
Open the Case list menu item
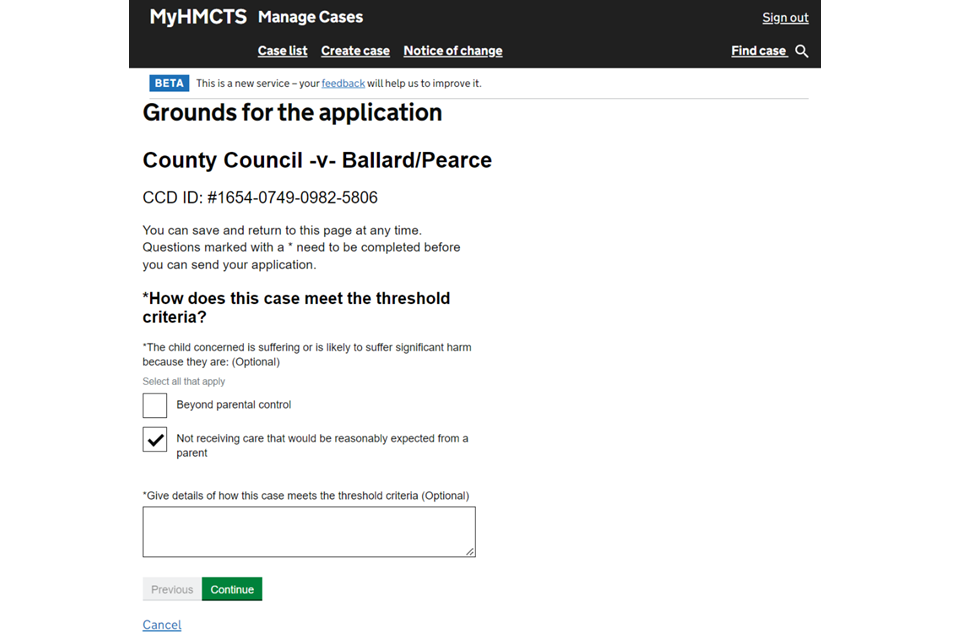282,51
